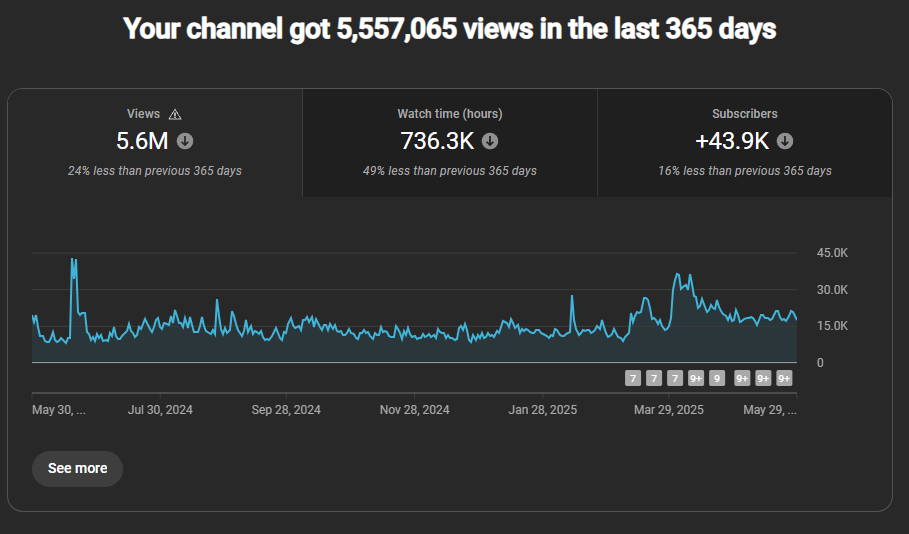
Task: Click the leftmost video marker labeled 7
Action: pos(633,379)
